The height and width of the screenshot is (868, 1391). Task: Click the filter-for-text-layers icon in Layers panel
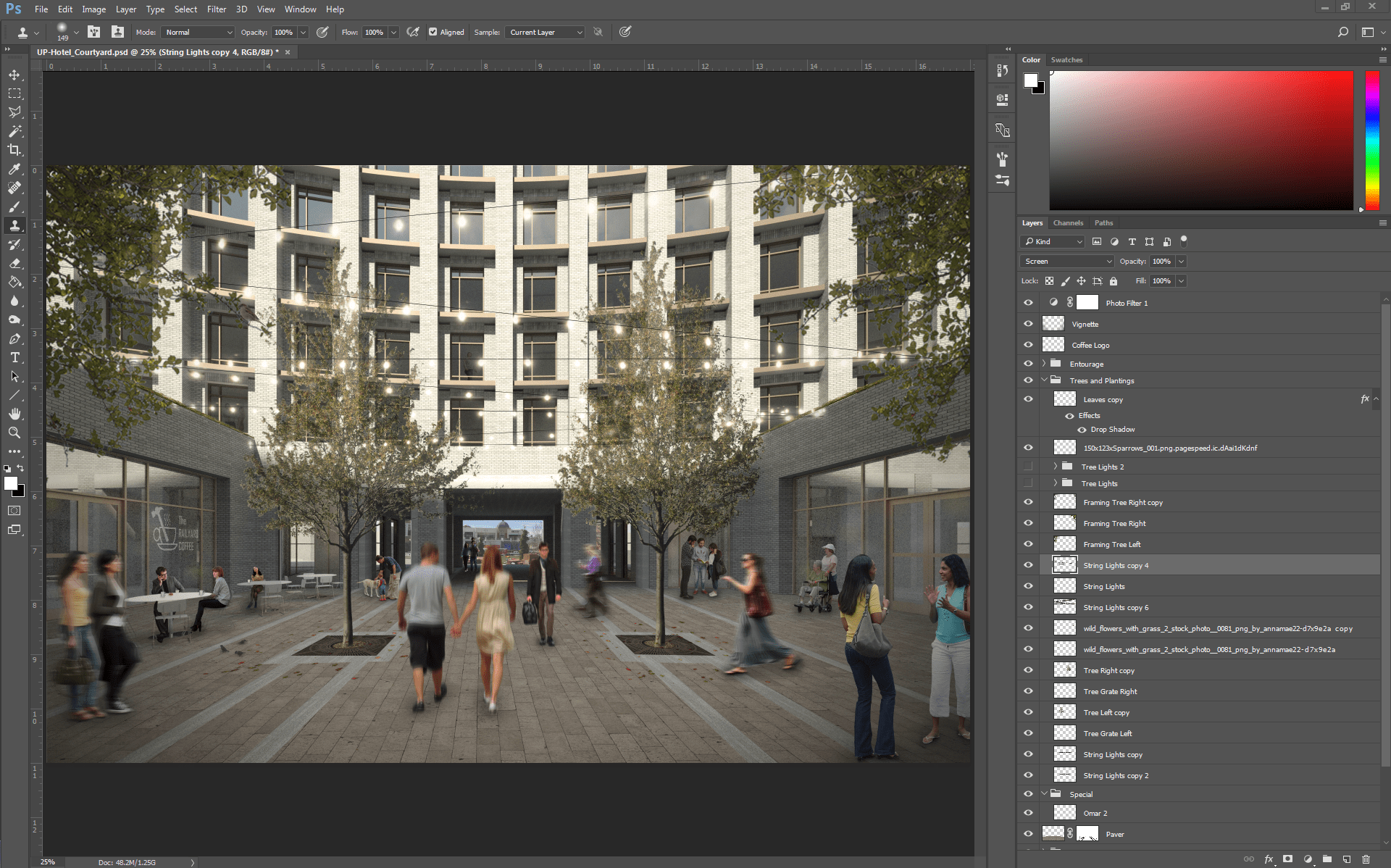pyautogui.click(x=1132, y=242)
